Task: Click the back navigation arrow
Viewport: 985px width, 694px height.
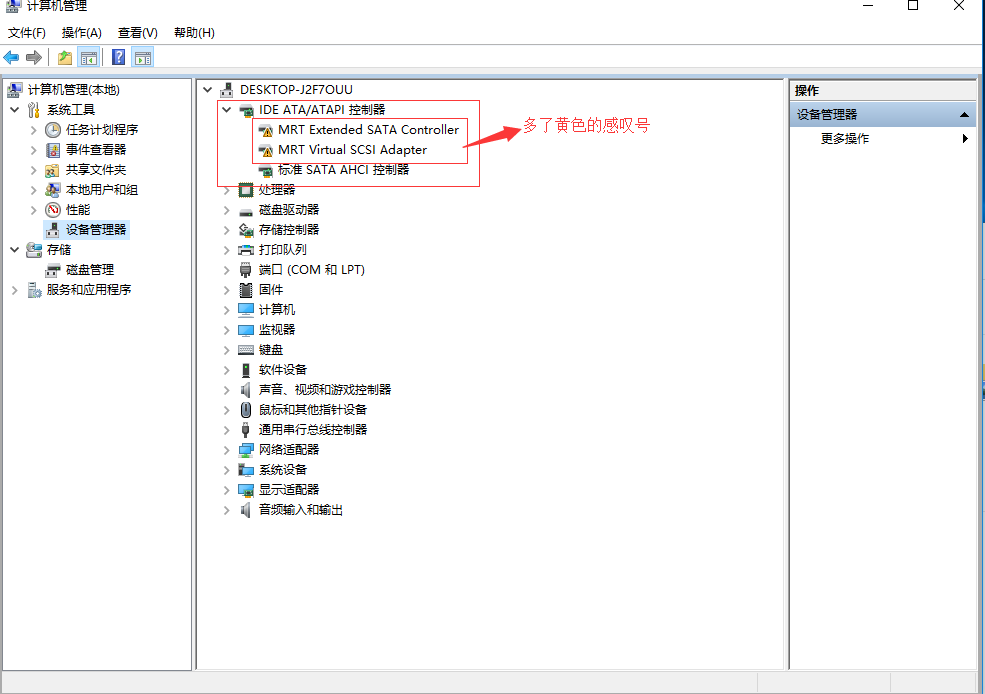Action: tap(11, 57)
